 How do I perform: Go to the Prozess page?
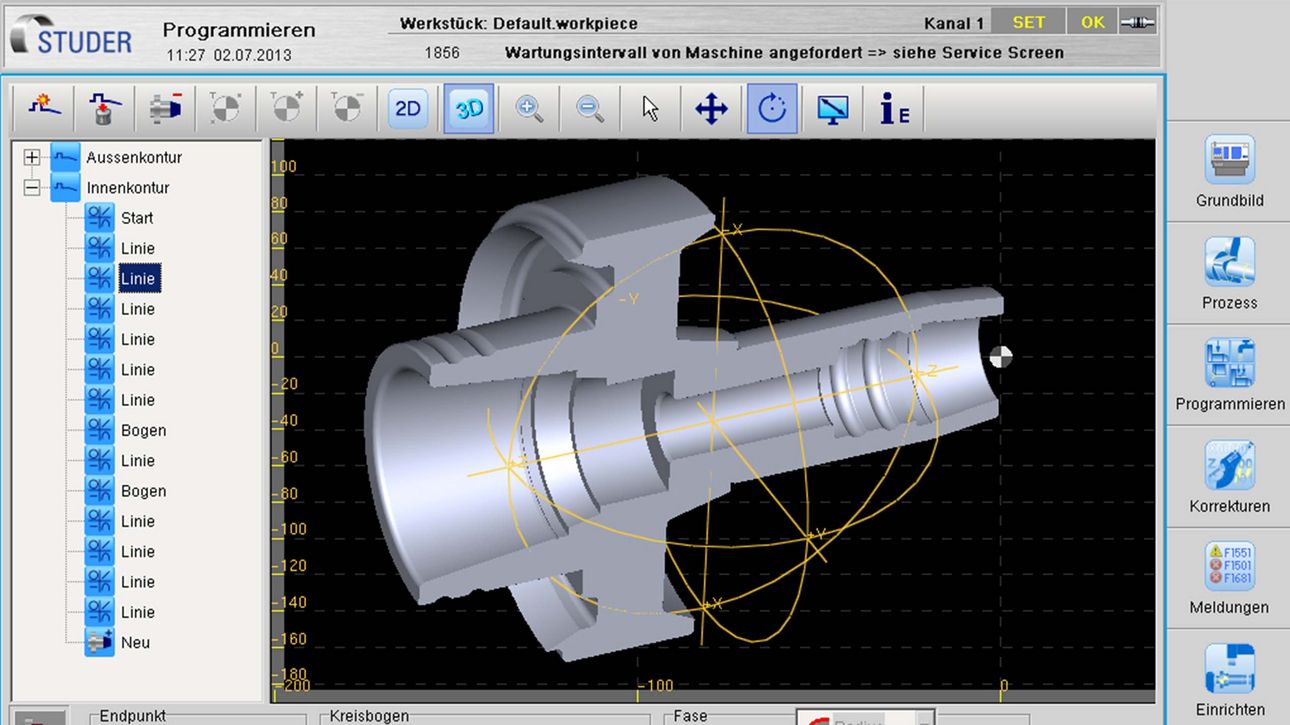pyautogui.click(x=1229, y=274)
